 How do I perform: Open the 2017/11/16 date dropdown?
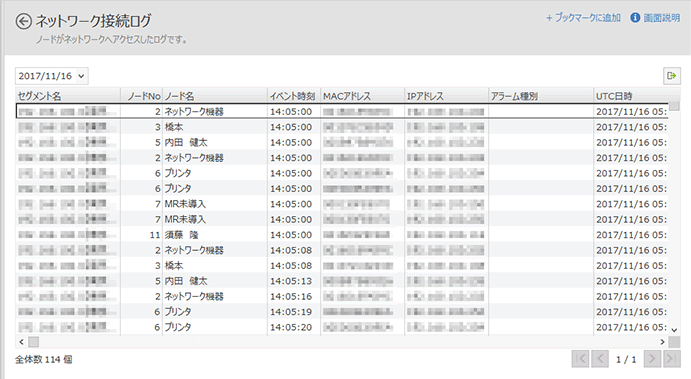click(x=52, y=76)
